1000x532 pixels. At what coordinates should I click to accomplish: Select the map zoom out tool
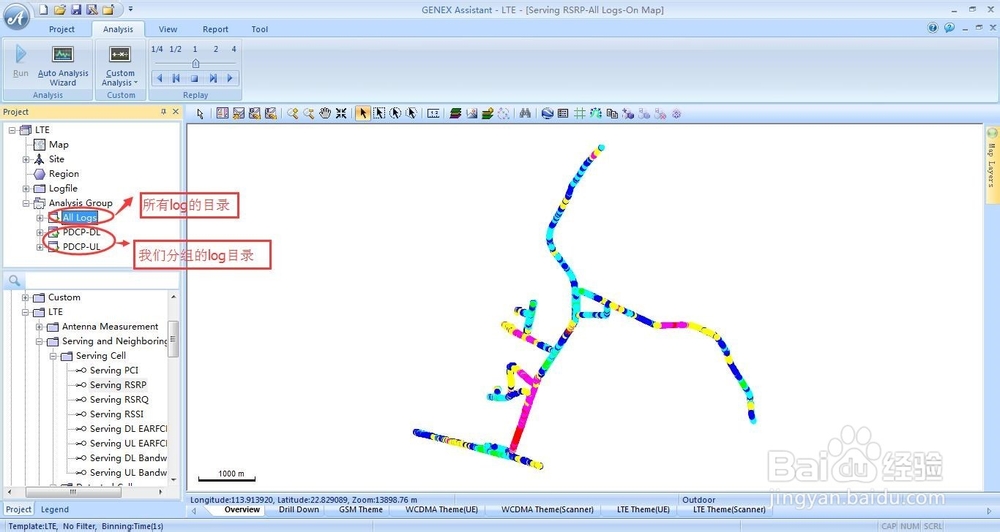(x=309, y=114)
